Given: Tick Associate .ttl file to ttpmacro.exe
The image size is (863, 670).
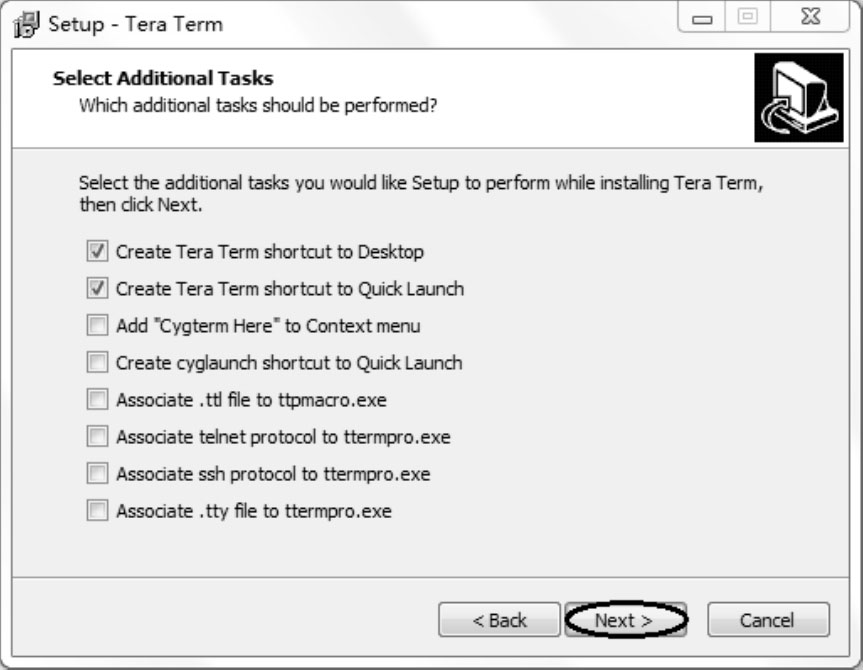Looking at the screenshot, I should [x=97, y=400].
